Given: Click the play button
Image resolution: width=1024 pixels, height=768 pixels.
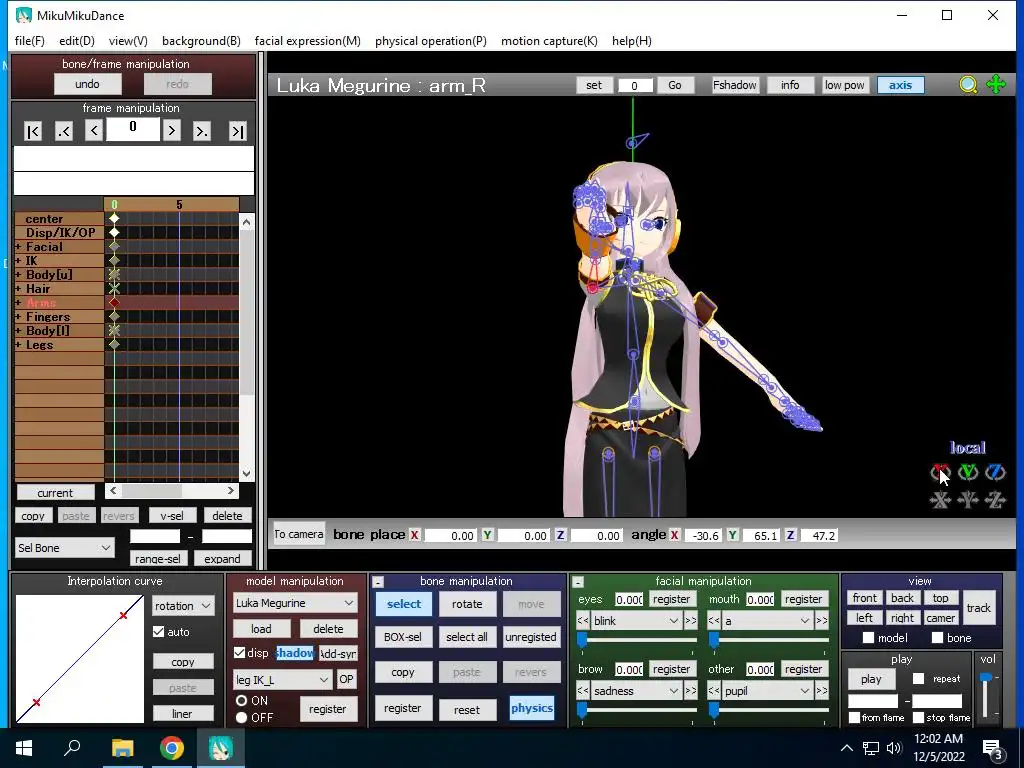Looking at the screenshot, I should click(x=871, y=679).
